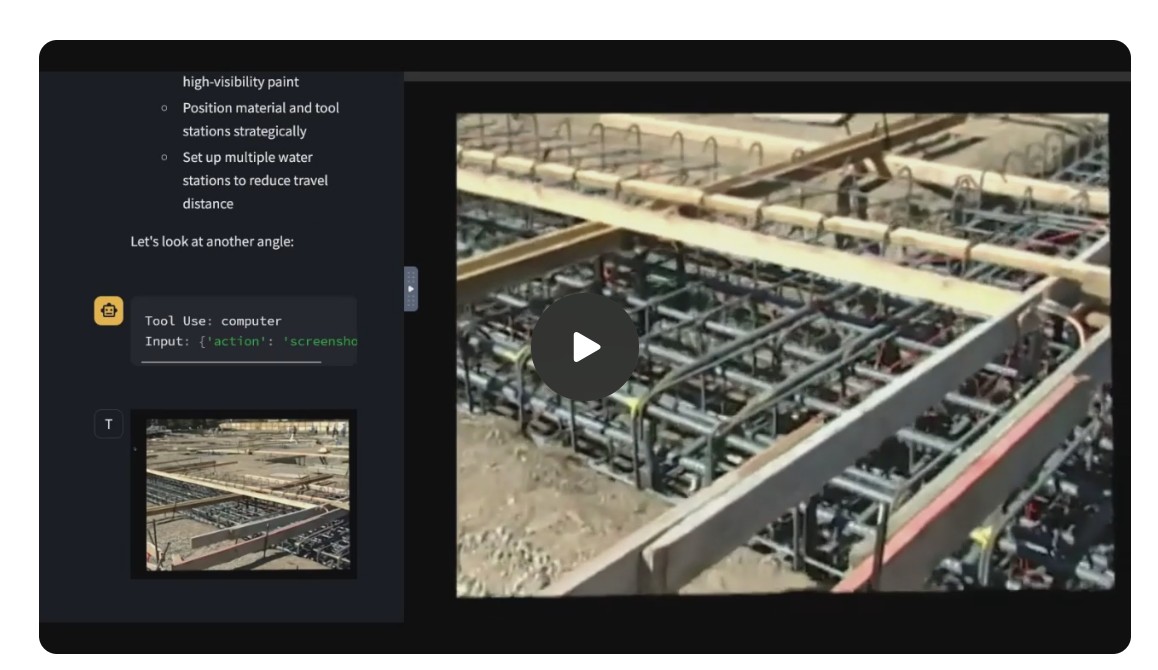Play the construction site video
Image resolution: width=1158 pixels, height=670 pixels.
point(584,347)
